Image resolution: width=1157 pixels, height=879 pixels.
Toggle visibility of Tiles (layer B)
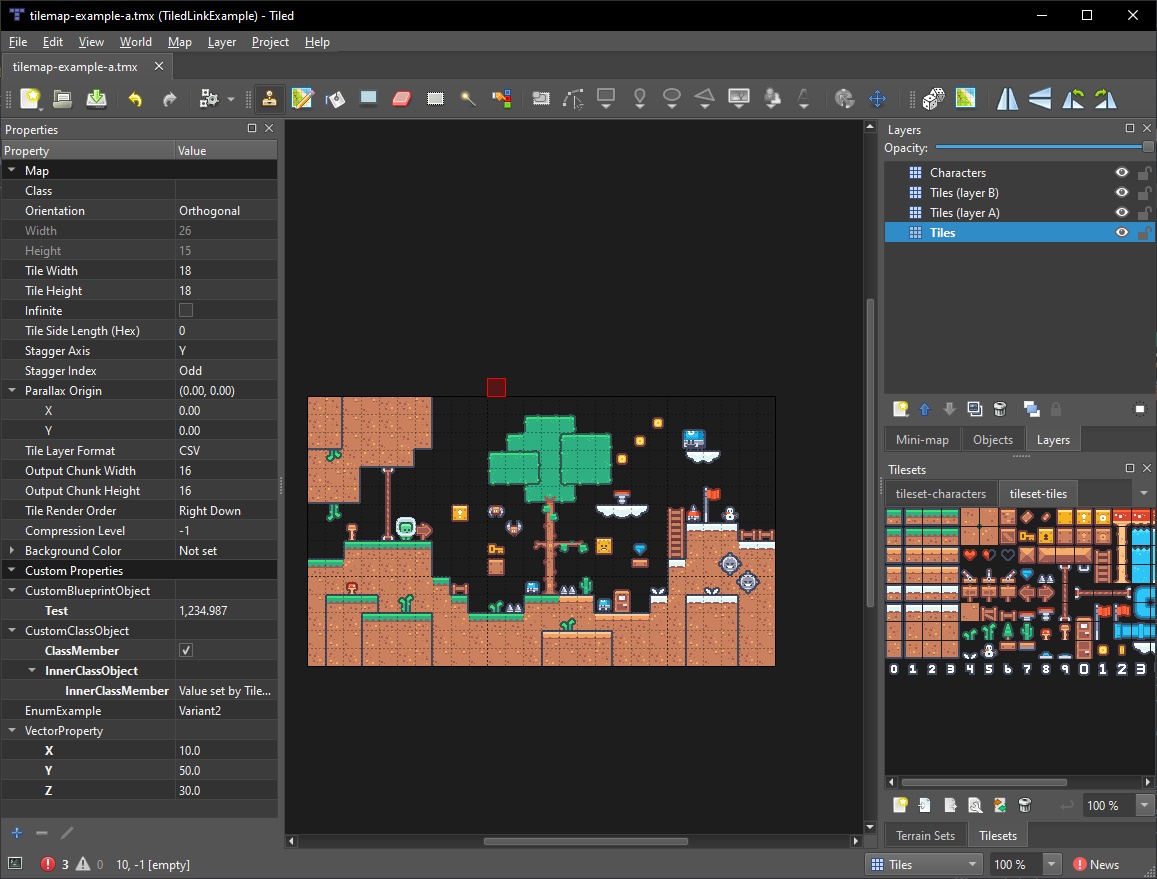(x=1122, y=193)
